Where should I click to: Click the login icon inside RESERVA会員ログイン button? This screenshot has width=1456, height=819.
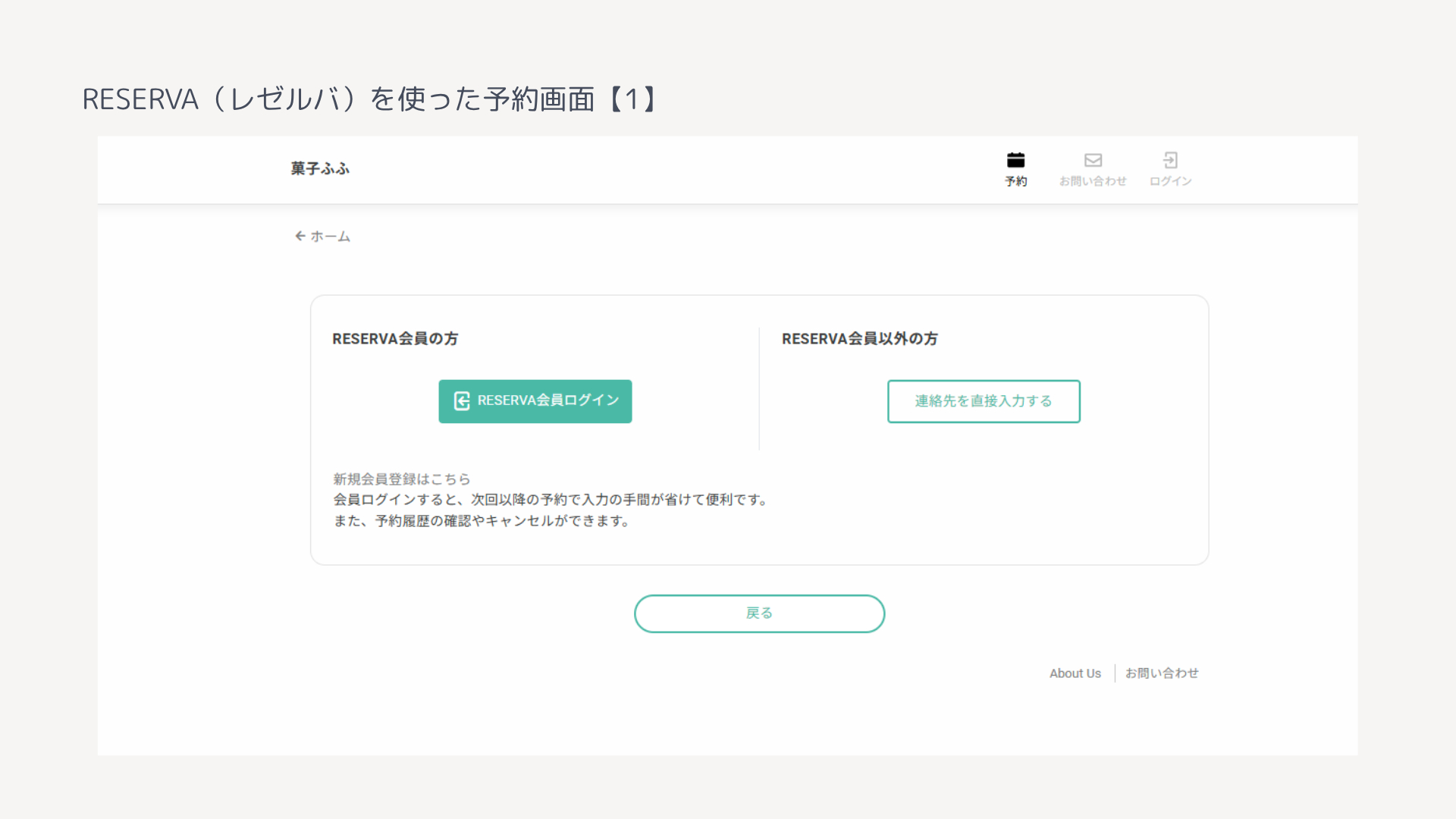pyautogui.click(x=462, y=401)
